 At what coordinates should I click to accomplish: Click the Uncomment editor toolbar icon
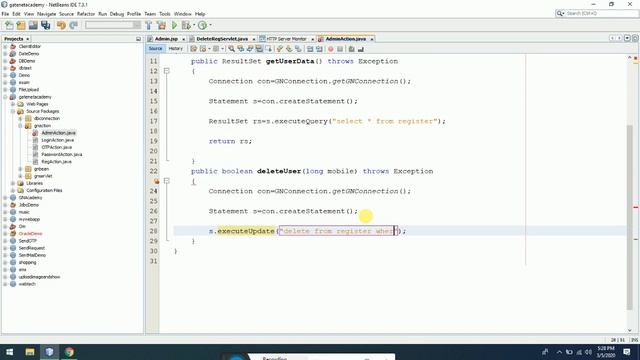click(x=361, y=49)
